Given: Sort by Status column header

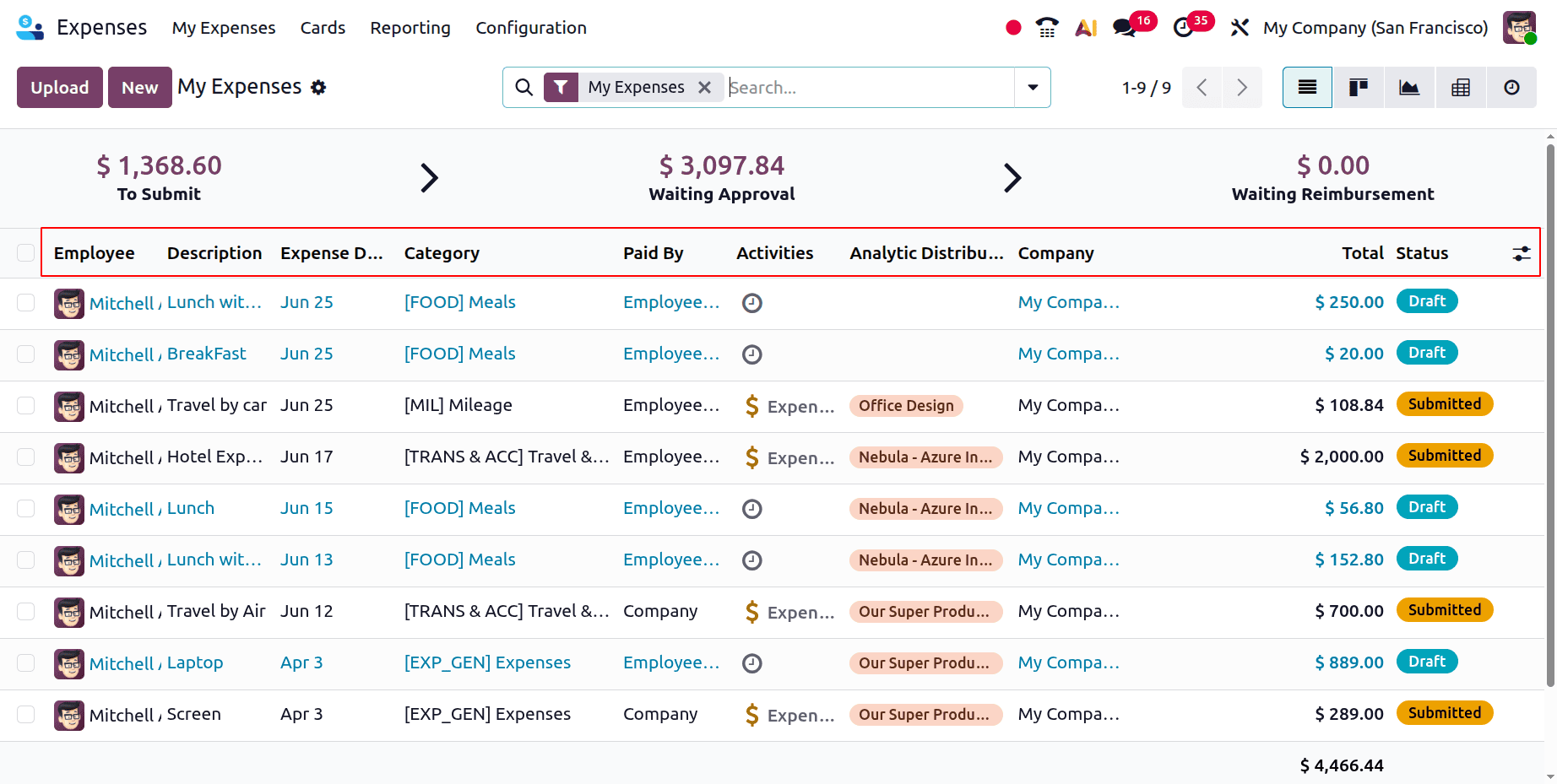Looking at the screenshot, I should tap(1422, 253).
